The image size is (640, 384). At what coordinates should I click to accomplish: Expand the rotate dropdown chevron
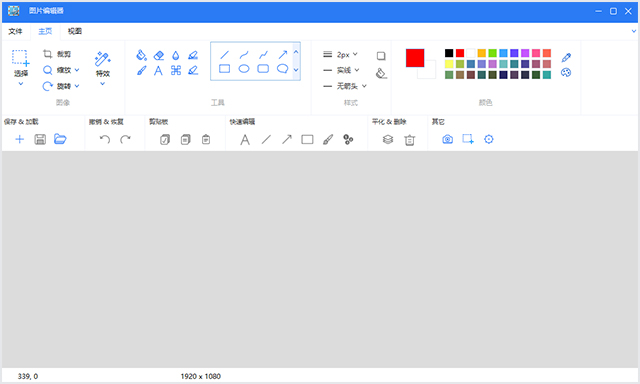coord(77,86)
